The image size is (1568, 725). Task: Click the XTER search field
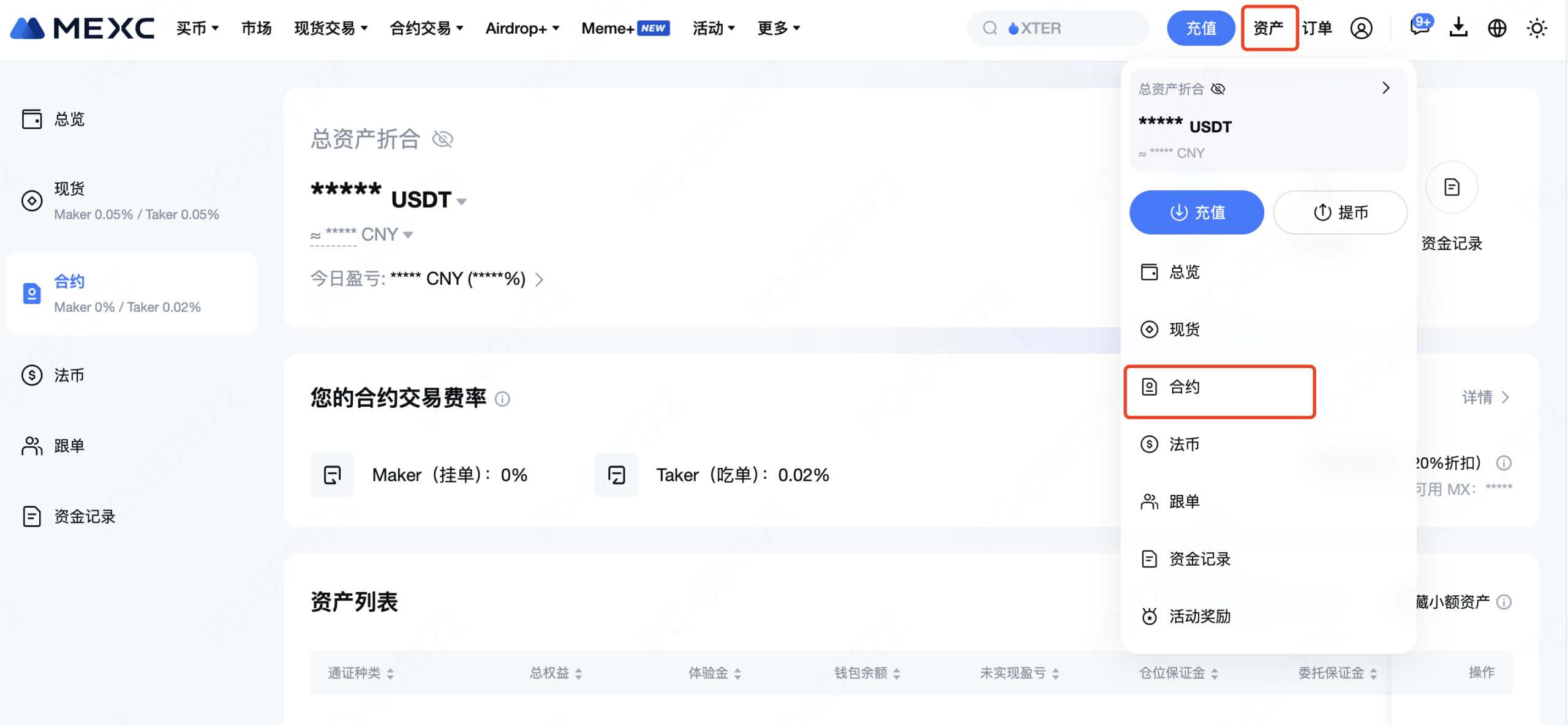1057,28
